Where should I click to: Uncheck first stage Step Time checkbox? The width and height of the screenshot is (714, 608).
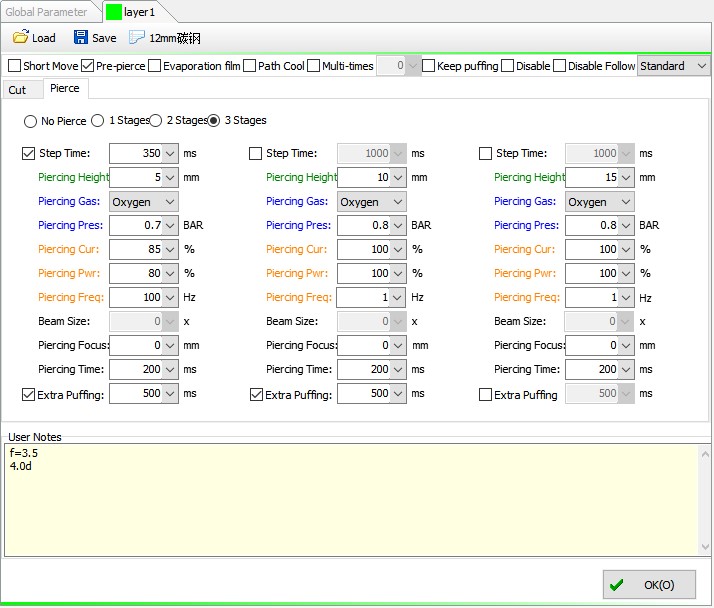click(x=28, y=153)
